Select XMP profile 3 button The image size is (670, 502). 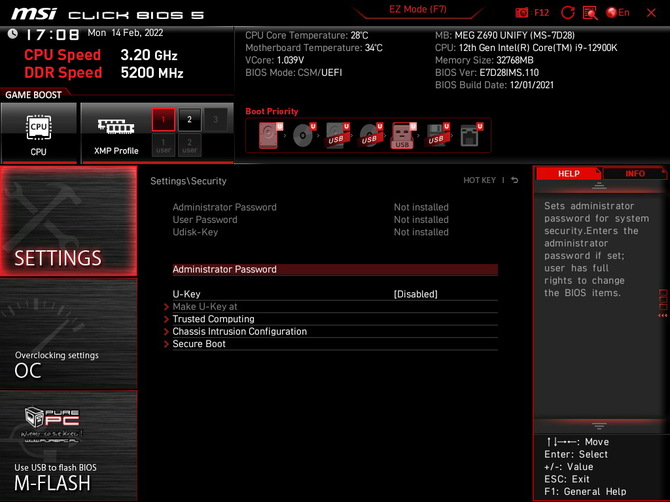[x=215, y=120]
